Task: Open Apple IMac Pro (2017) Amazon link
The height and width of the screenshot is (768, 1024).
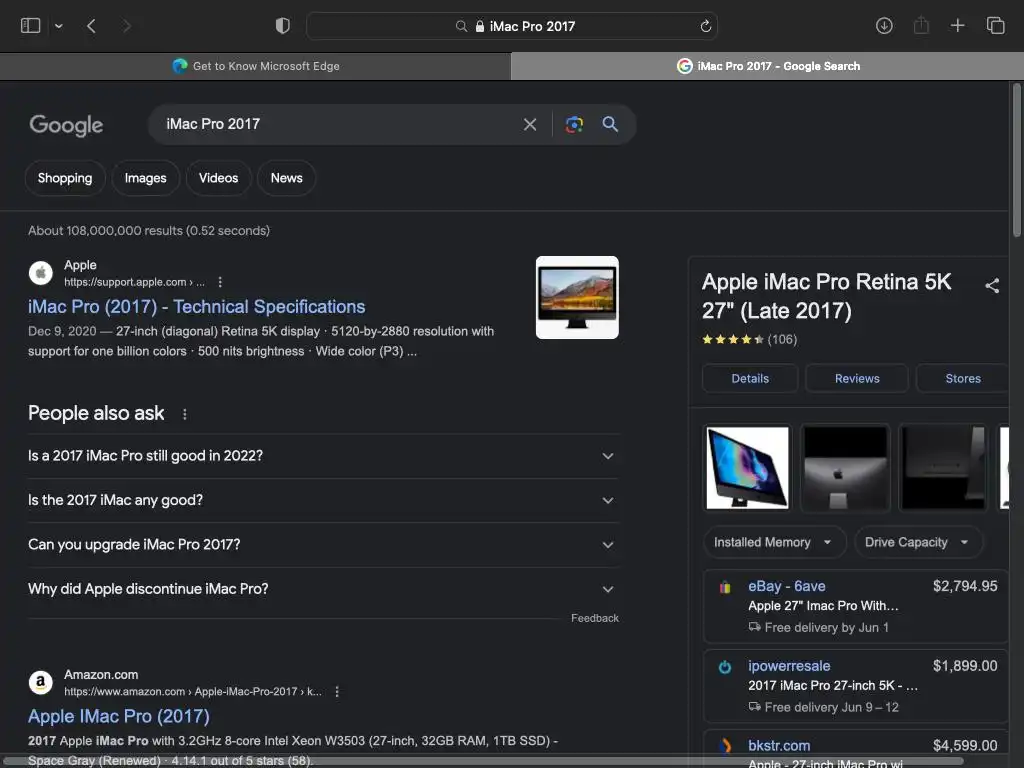Action: [x=119, y=716]
